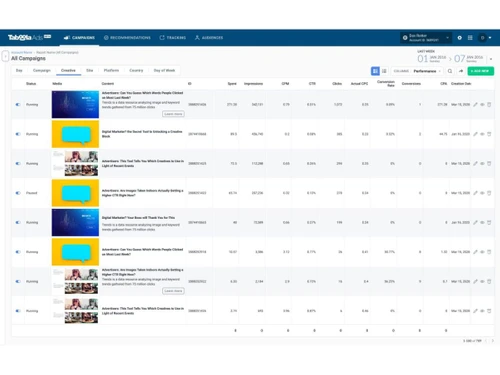Select the Creative tab
Viewport: 500px width, 375px height.
[68, 70]
